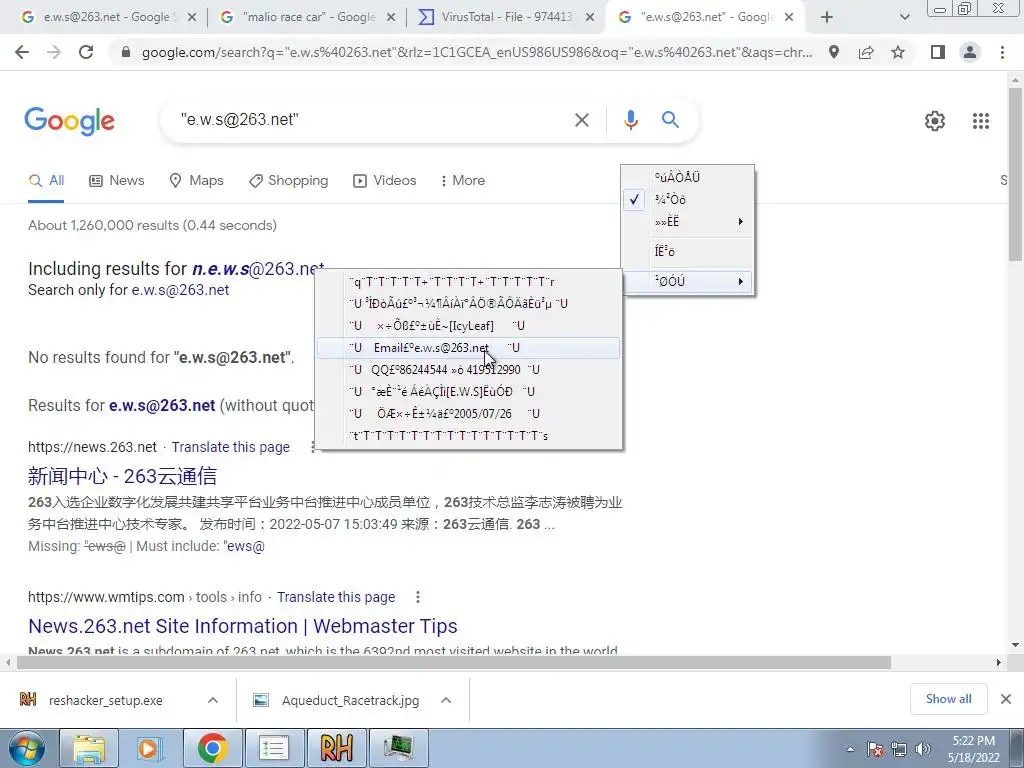Click the checked second context menu item
Screen dimensions: 1024x768
687,199
